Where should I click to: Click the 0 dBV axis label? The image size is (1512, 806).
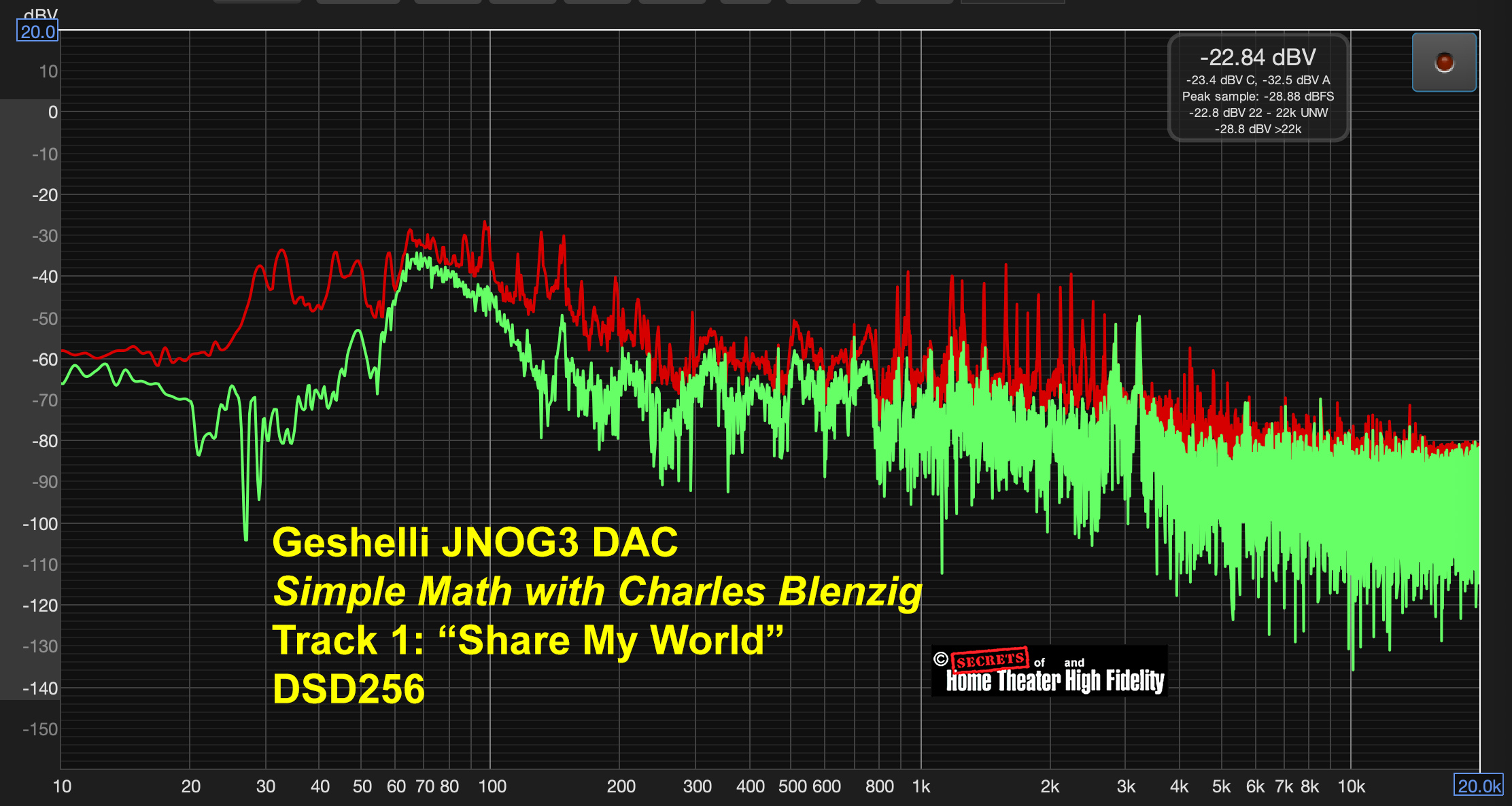click(53, 112)
